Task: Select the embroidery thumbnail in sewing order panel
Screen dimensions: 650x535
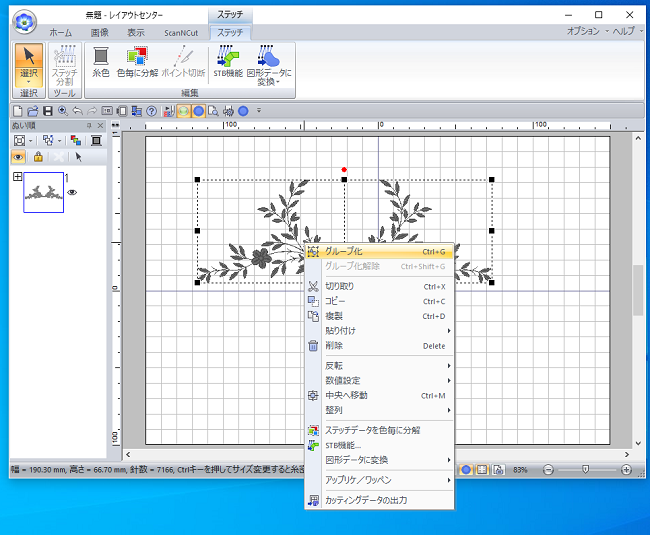Action: point(43,192)
